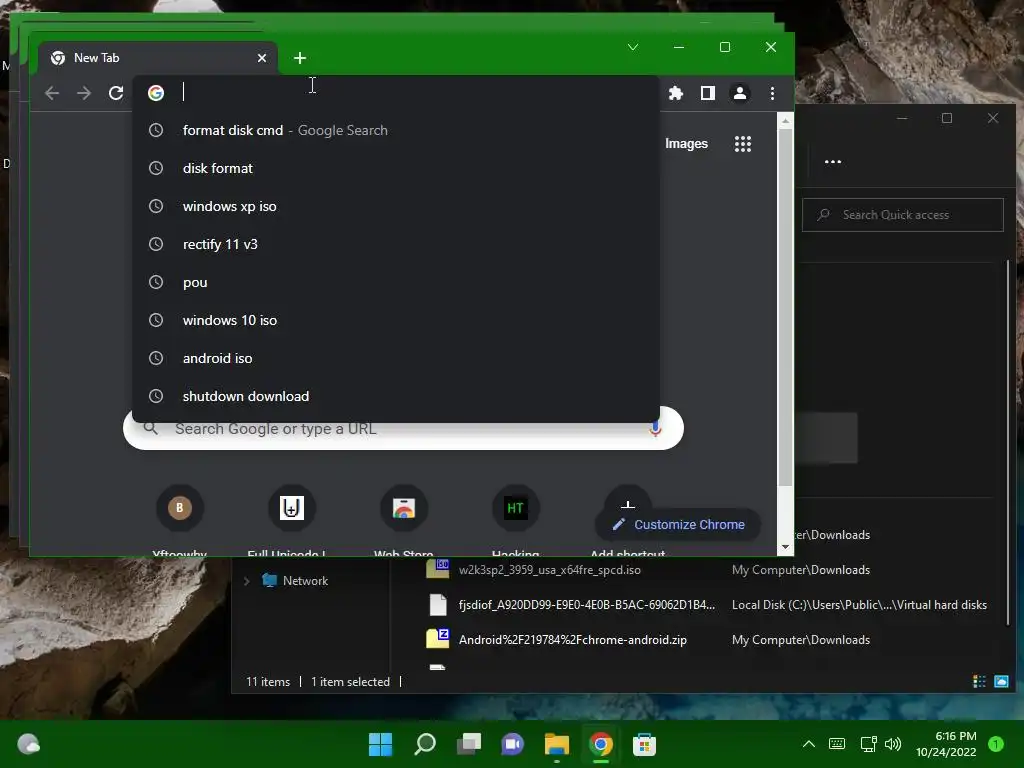
Task: Open the Web Store shortcut tile
Action: pyautogui.click(x=404, y=508)
